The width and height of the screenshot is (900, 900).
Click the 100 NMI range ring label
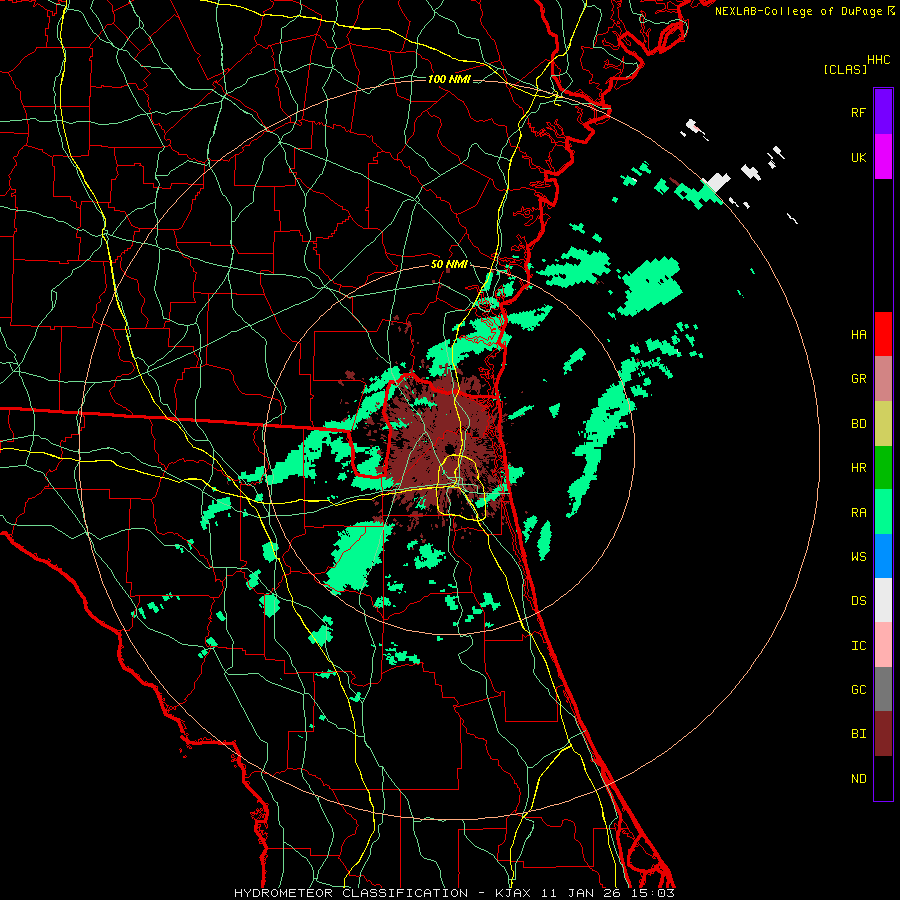pos(449,79)
